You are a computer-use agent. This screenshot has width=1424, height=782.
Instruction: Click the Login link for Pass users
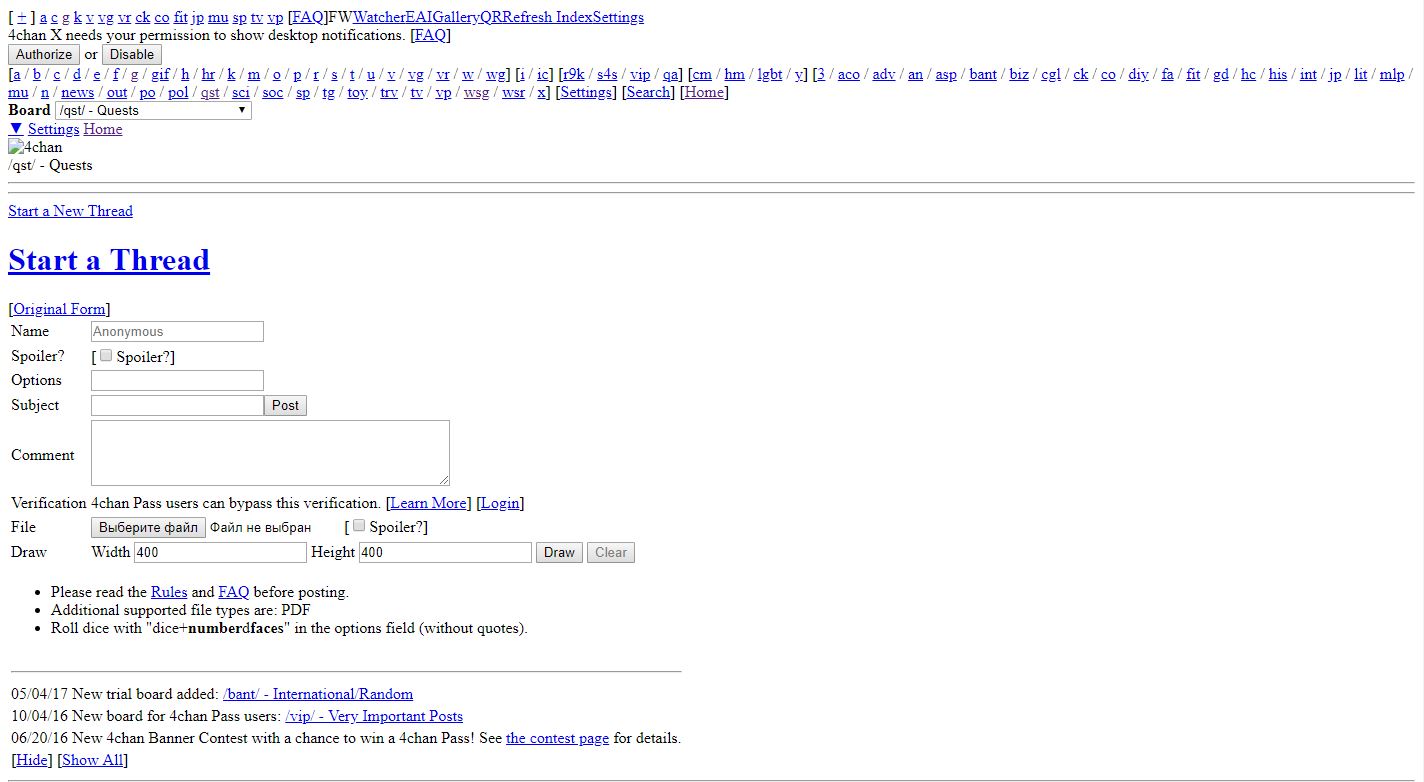(500, 503)
